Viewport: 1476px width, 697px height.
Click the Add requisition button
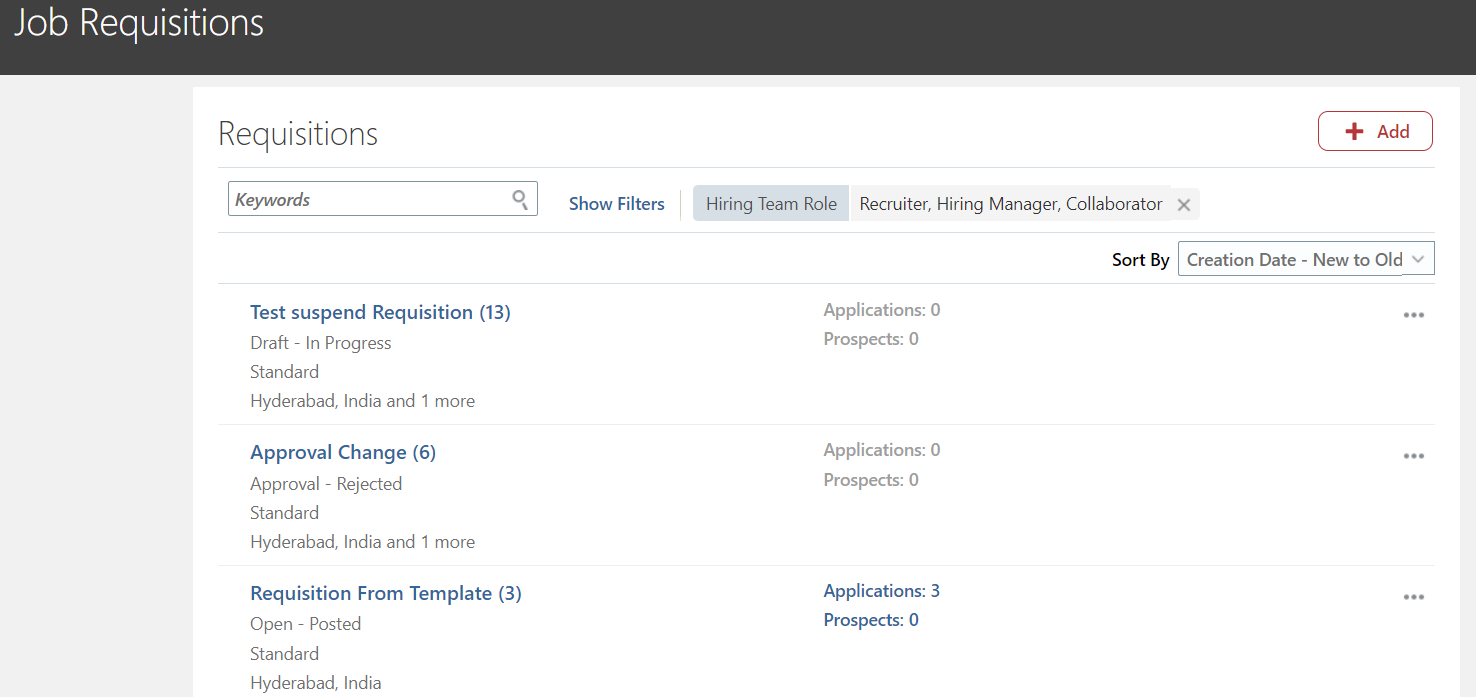point(1375,131)
